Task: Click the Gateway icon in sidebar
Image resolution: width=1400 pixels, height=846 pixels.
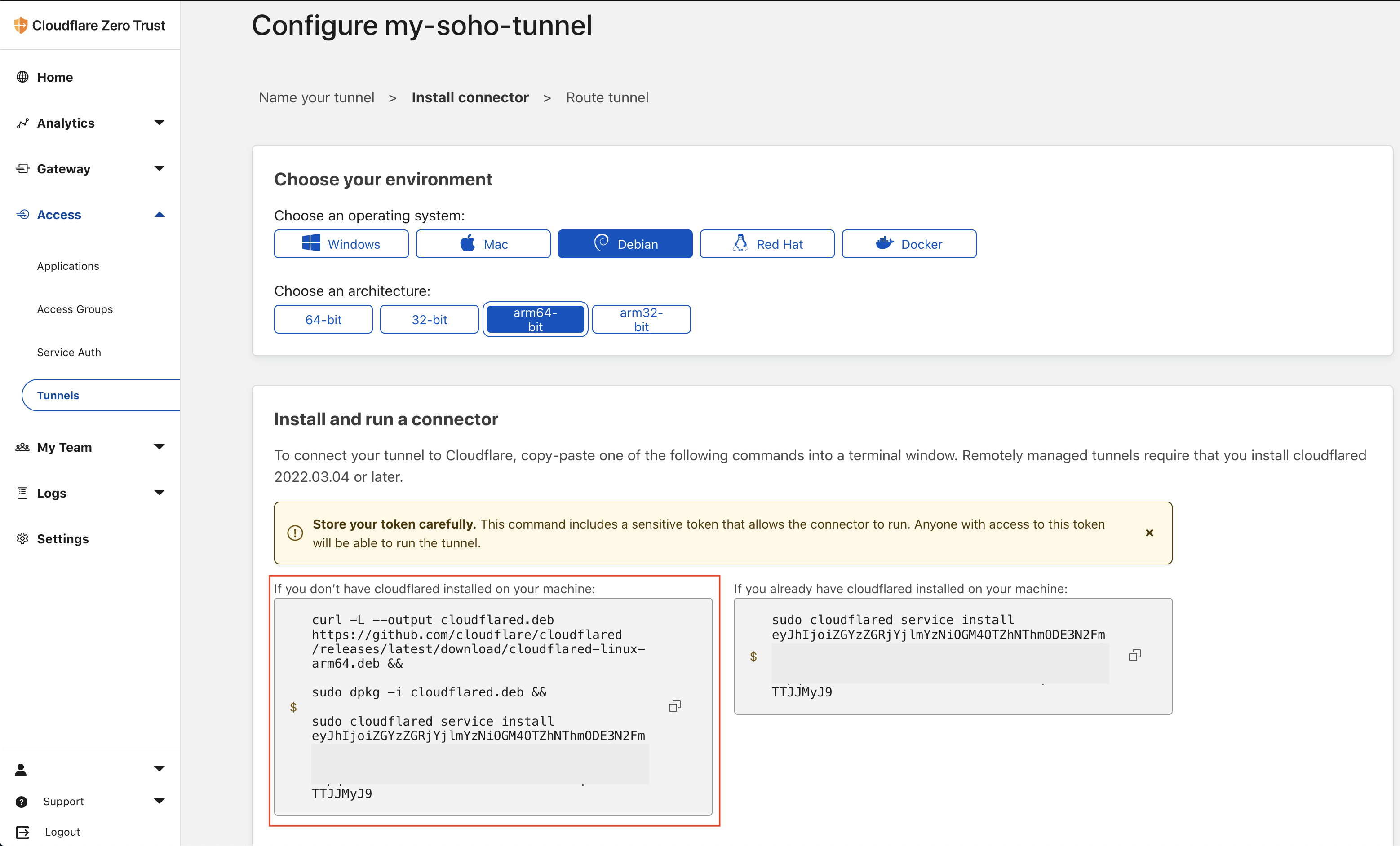Action: (22, 168)
